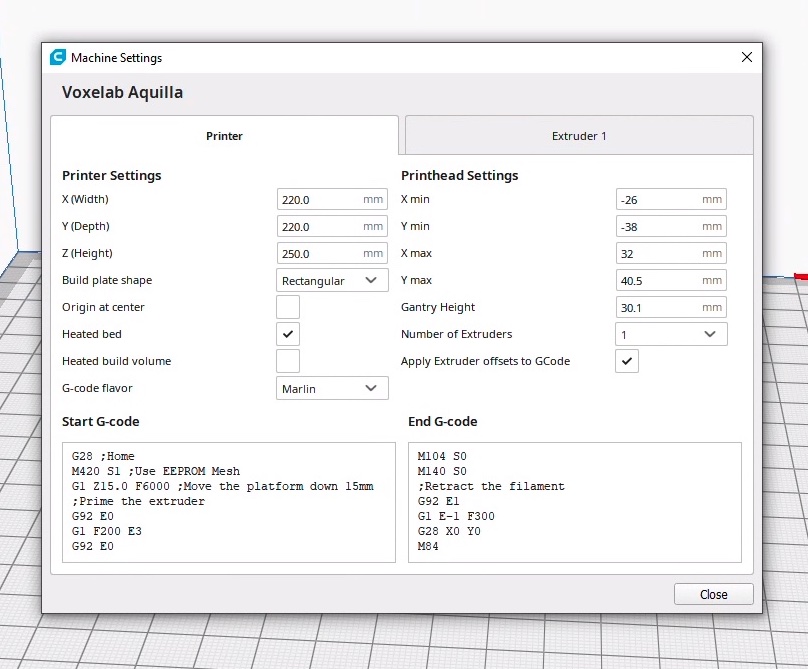Open the G-code flavor dropdown
Screen dimensions: 808x669
332,388
